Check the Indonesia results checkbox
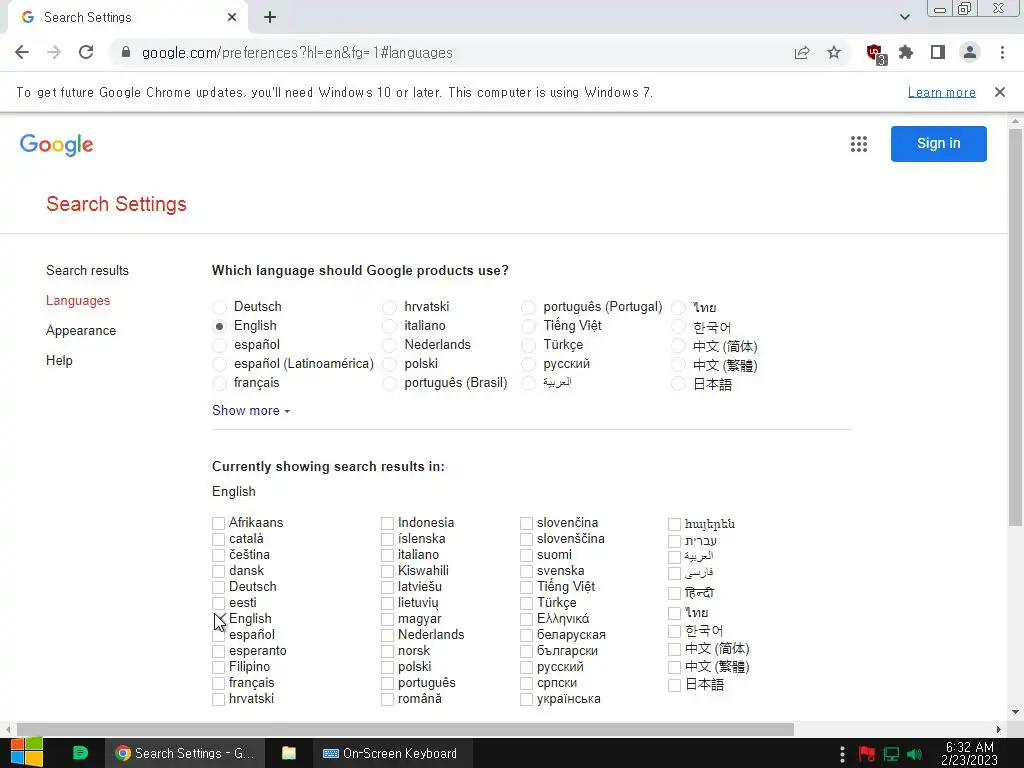Image resolution: width=1024 pixels, height=768 pixels. point(387,523)
